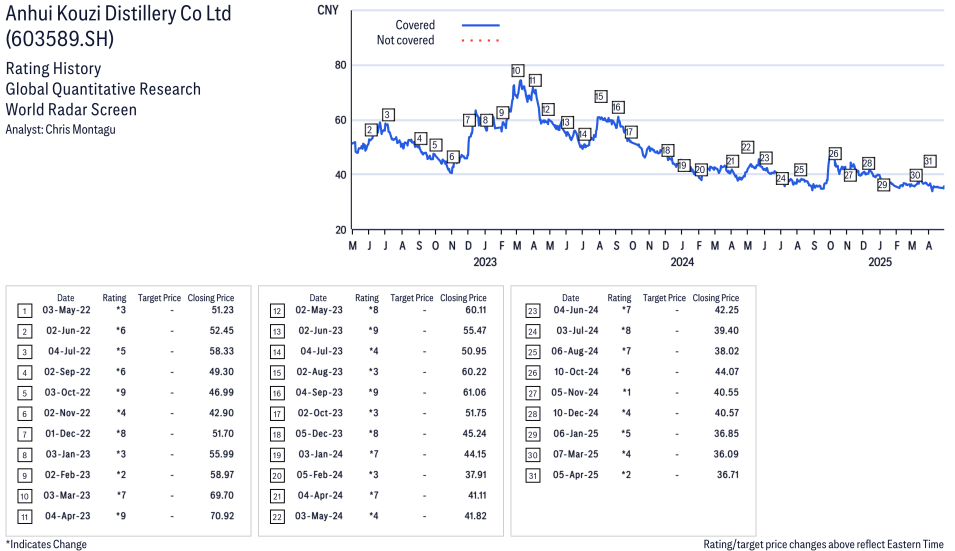Click chart marker 22 near May 2024
This screenshot has width=955, height=551.
coord(747,147)
